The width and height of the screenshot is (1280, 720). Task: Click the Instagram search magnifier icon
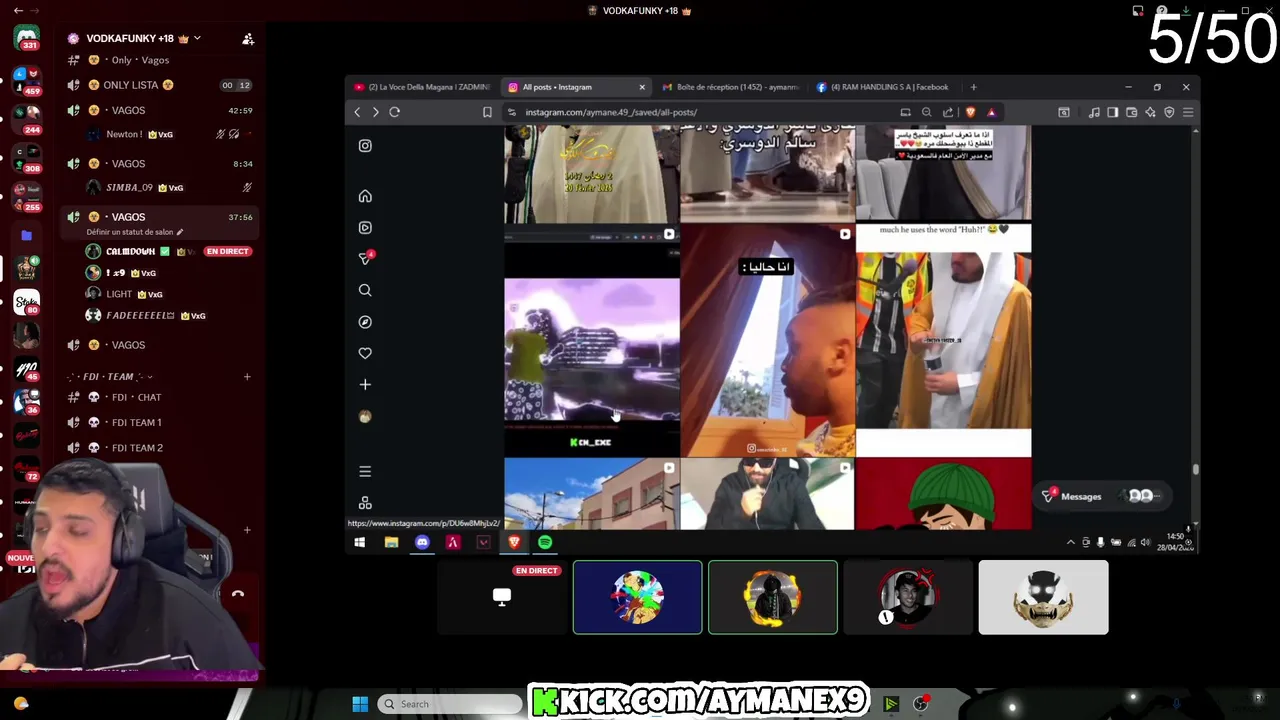coord(365,290)
